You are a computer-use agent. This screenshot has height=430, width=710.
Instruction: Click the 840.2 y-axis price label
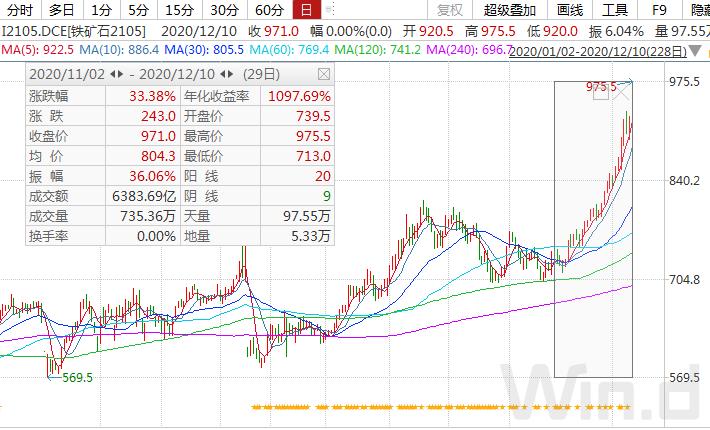(x=684, y=181)
